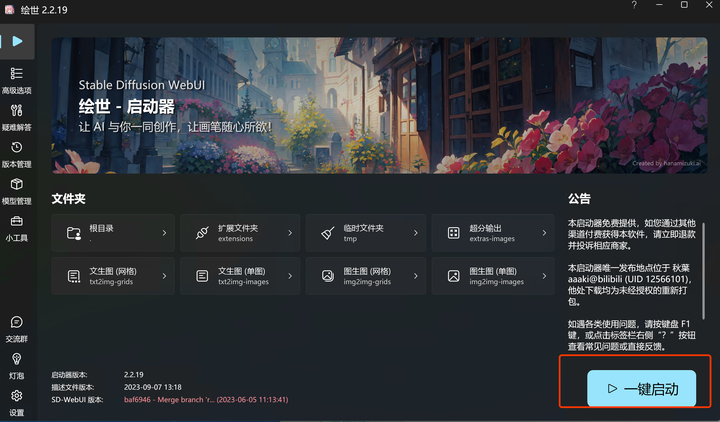Open the 临时文件夹 tmp folder entry

366,233
